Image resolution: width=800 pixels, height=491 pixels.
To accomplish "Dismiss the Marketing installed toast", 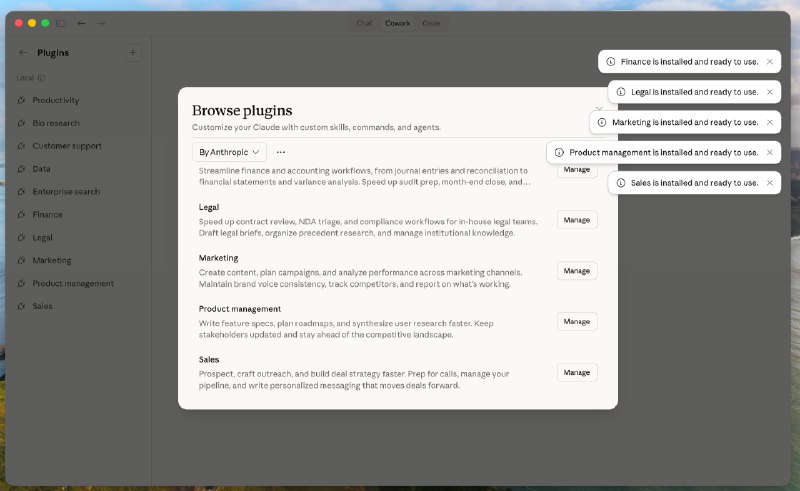I will (769, 122).
